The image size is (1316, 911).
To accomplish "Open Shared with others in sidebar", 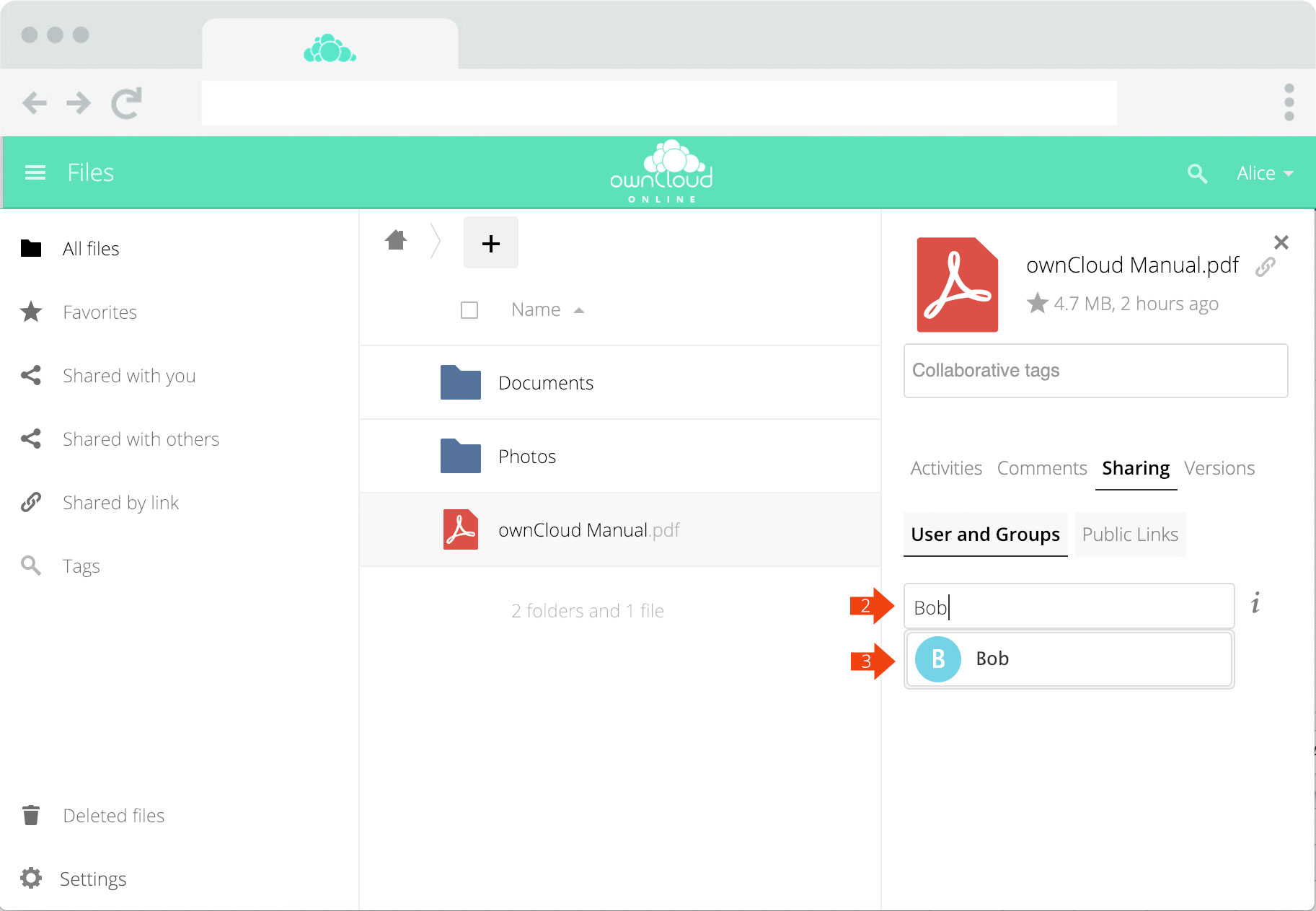I will click(x=141, y=439).
